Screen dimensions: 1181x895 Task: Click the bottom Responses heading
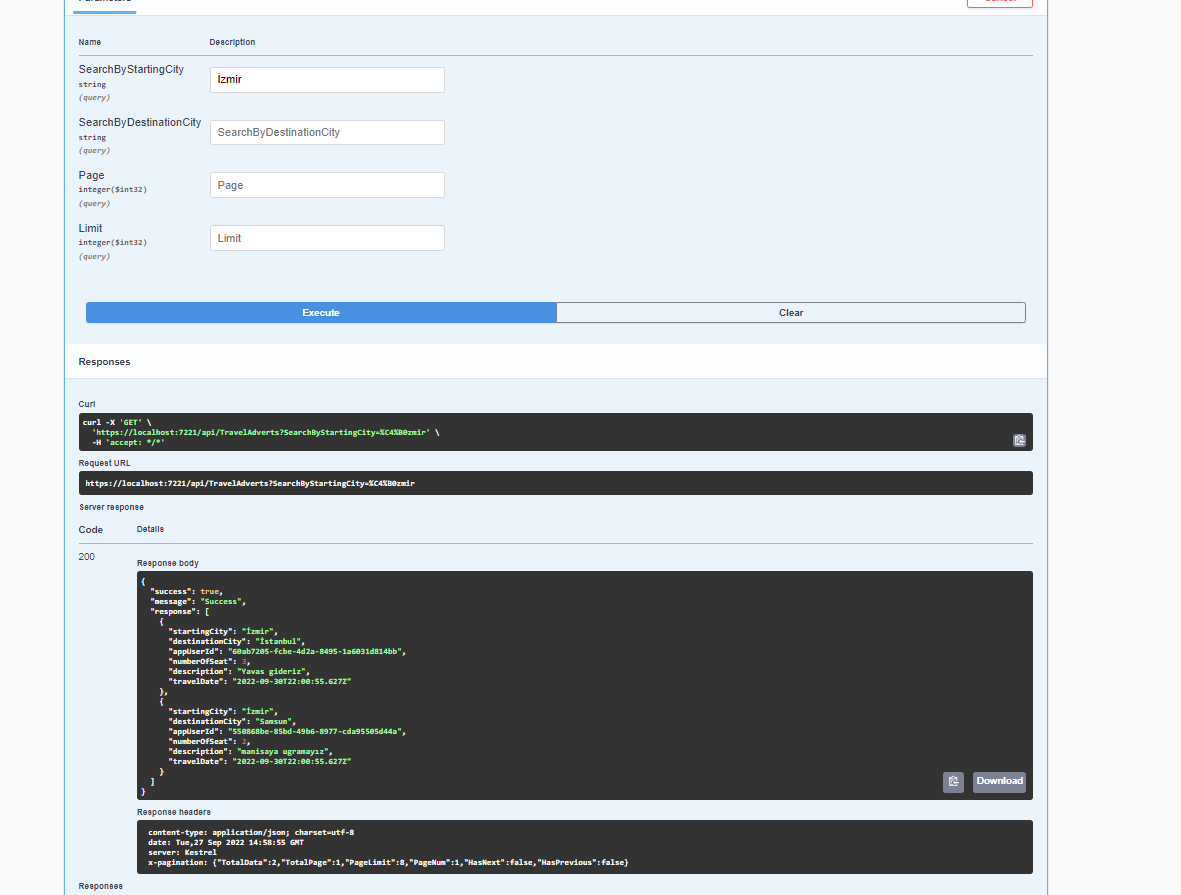click(x=101, y=886)
